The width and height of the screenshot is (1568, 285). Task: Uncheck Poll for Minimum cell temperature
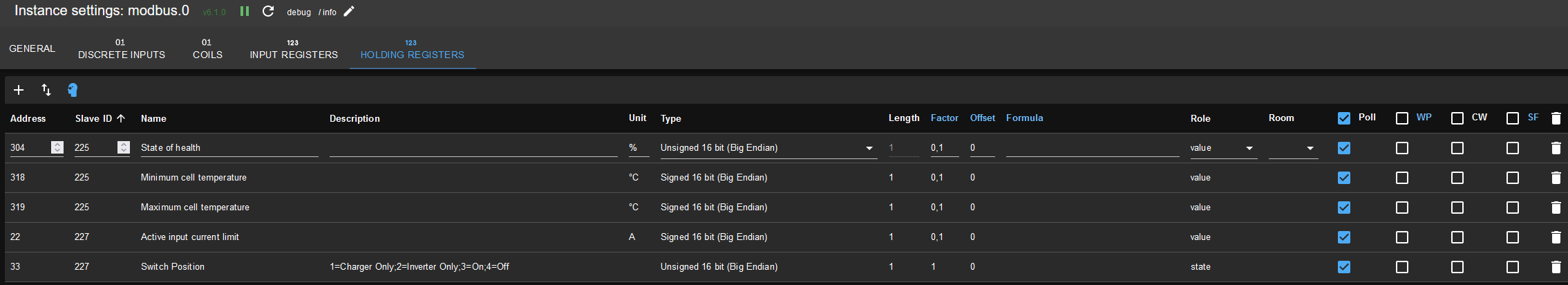(1344, 178)
